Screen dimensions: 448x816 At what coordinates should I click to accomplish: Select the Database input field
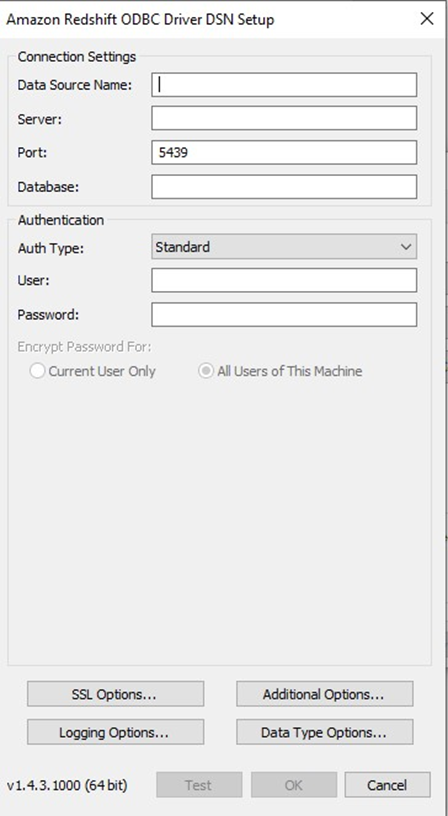284,187
